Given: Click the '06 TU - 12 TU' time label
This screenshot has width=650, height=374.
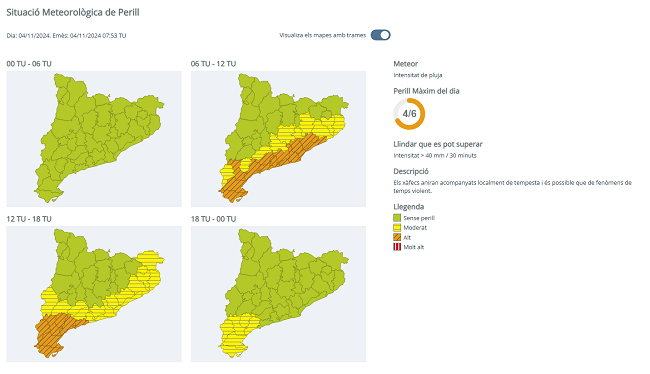Looking at the screenshot, I should [213, 64].
